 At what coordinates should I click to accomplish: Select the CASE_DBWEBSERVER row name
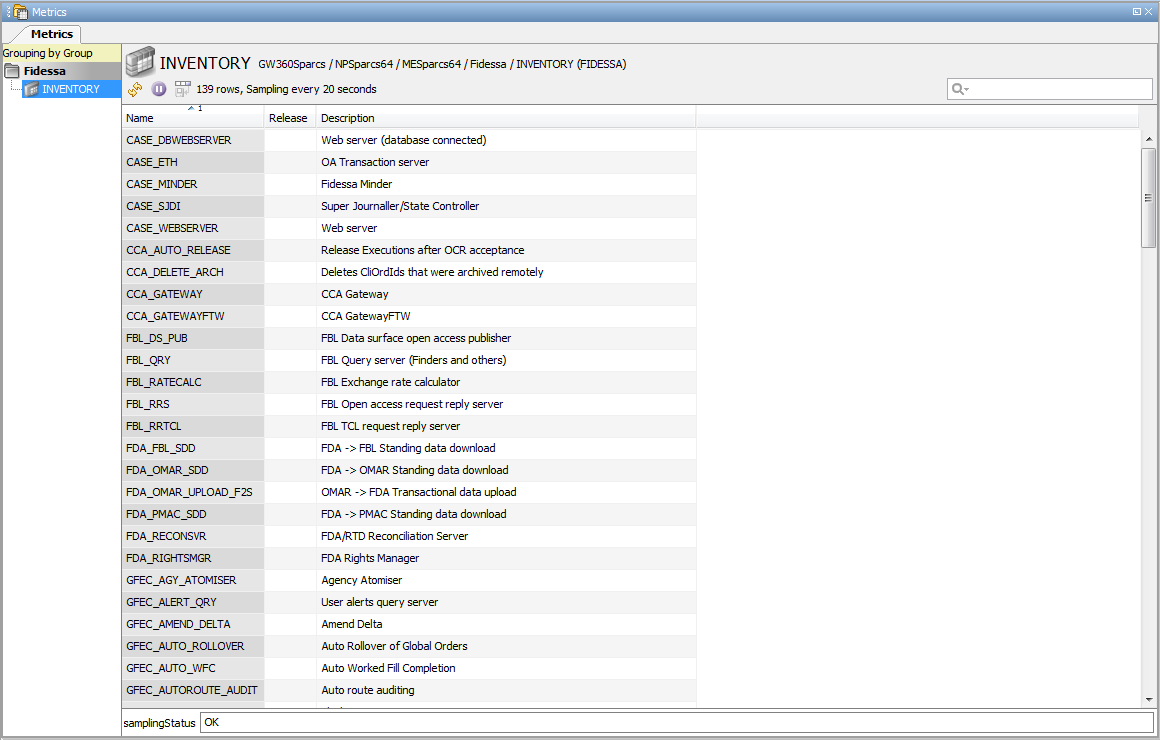coord(192,141)
